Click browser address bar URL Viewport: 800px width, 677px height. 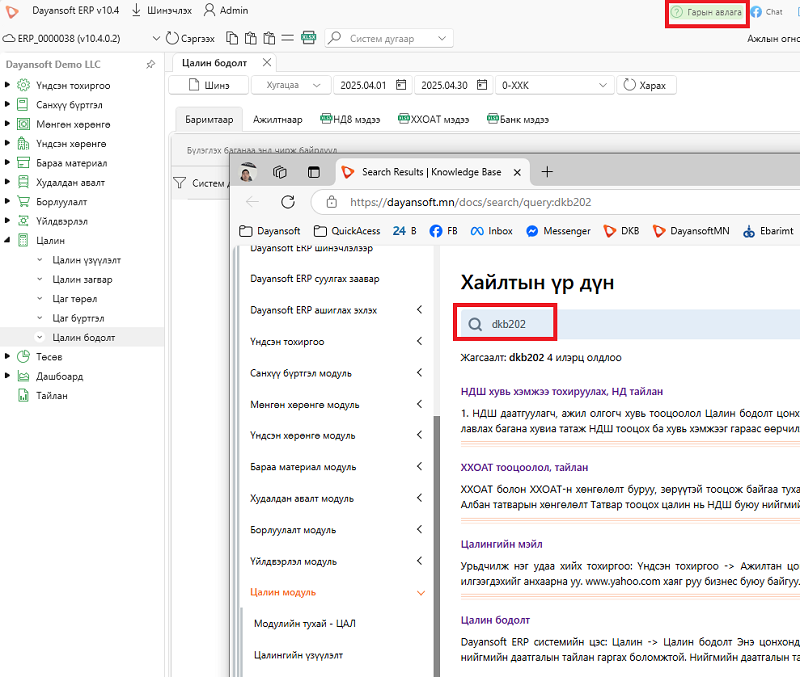point(470,202)
